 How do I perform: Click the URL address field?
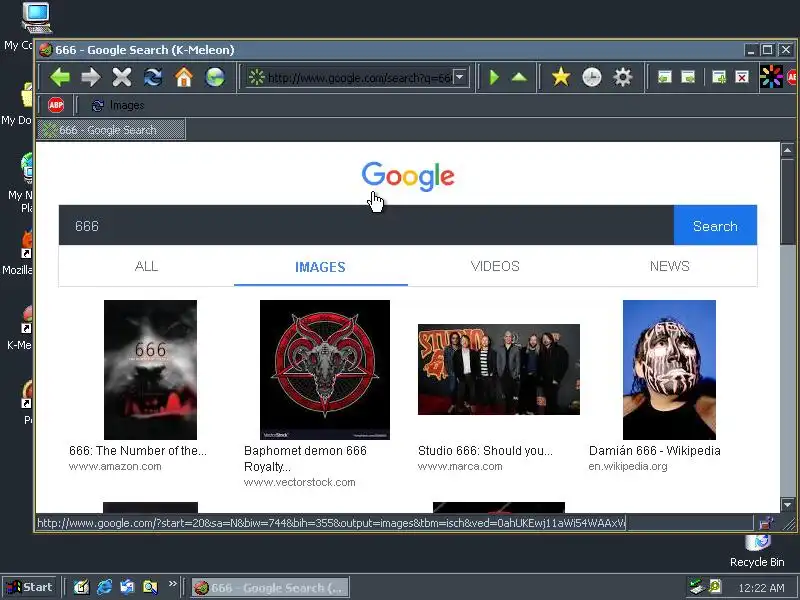click(x=358, y=78)
